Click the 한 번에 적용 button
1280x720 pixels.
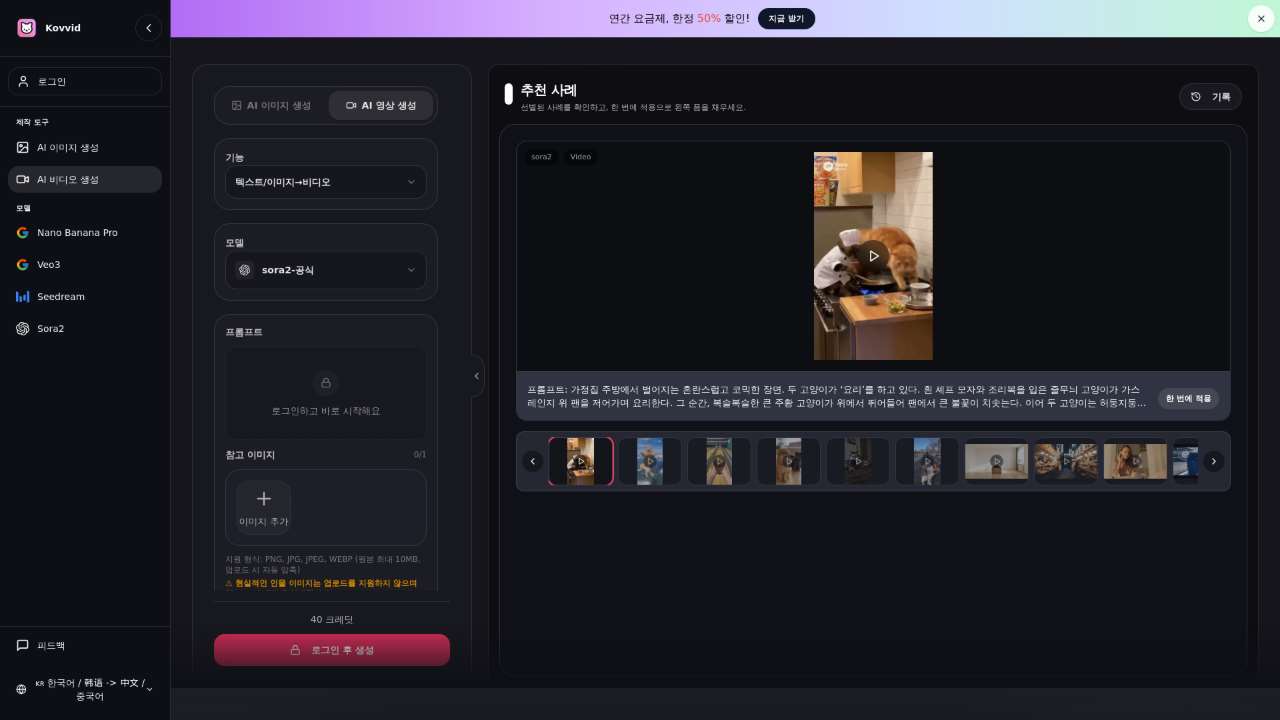(1188, 398)
